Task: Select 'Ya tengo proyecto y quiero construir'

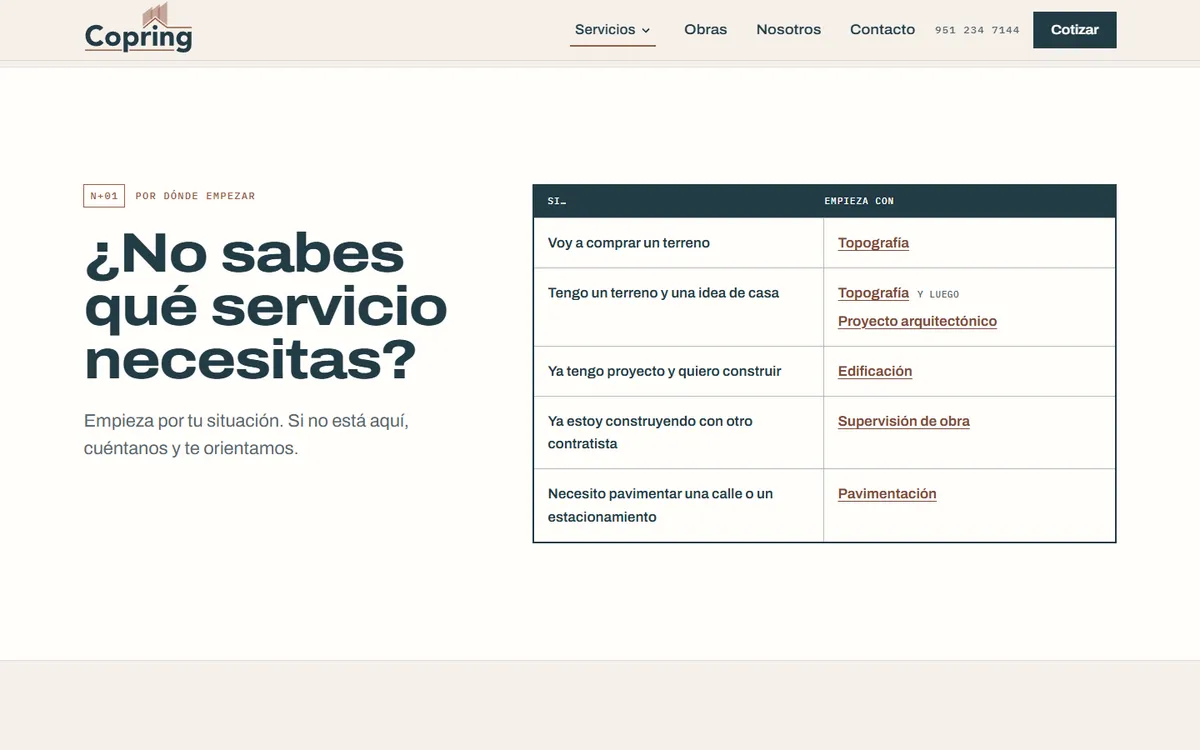Action: pos(664,371)
